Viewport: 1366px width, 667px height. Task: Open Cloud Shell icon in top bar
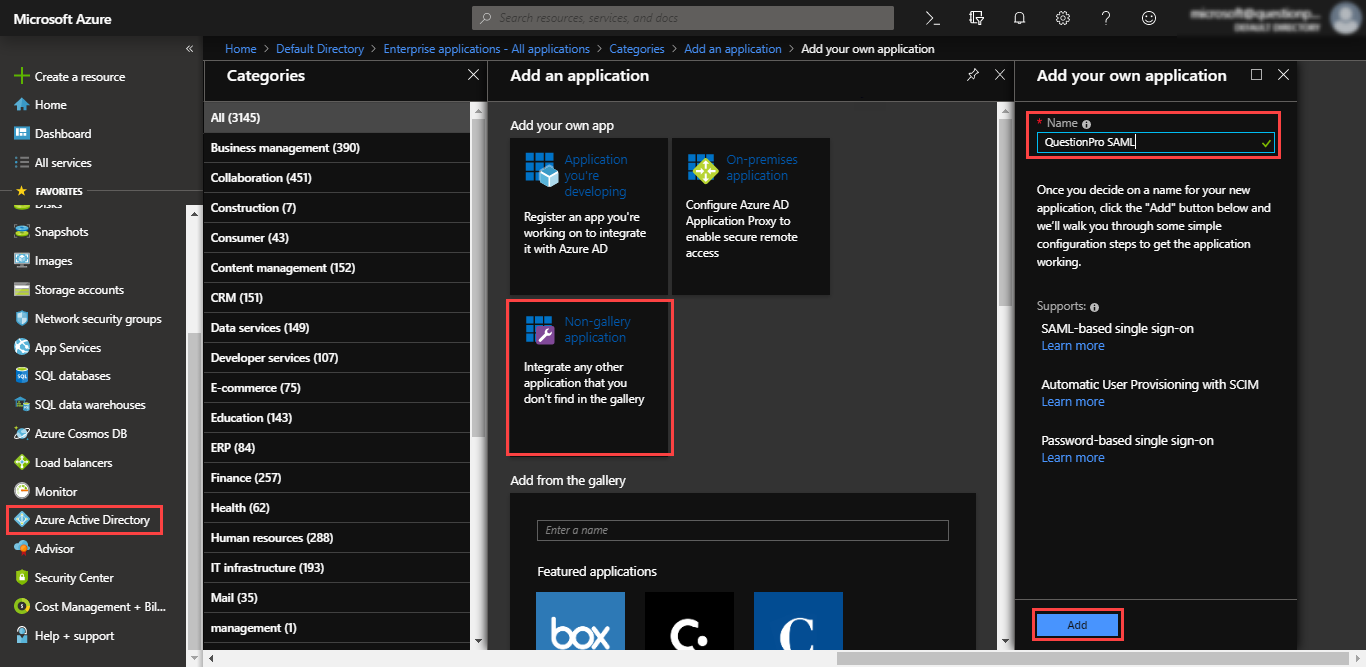[932, 18]
